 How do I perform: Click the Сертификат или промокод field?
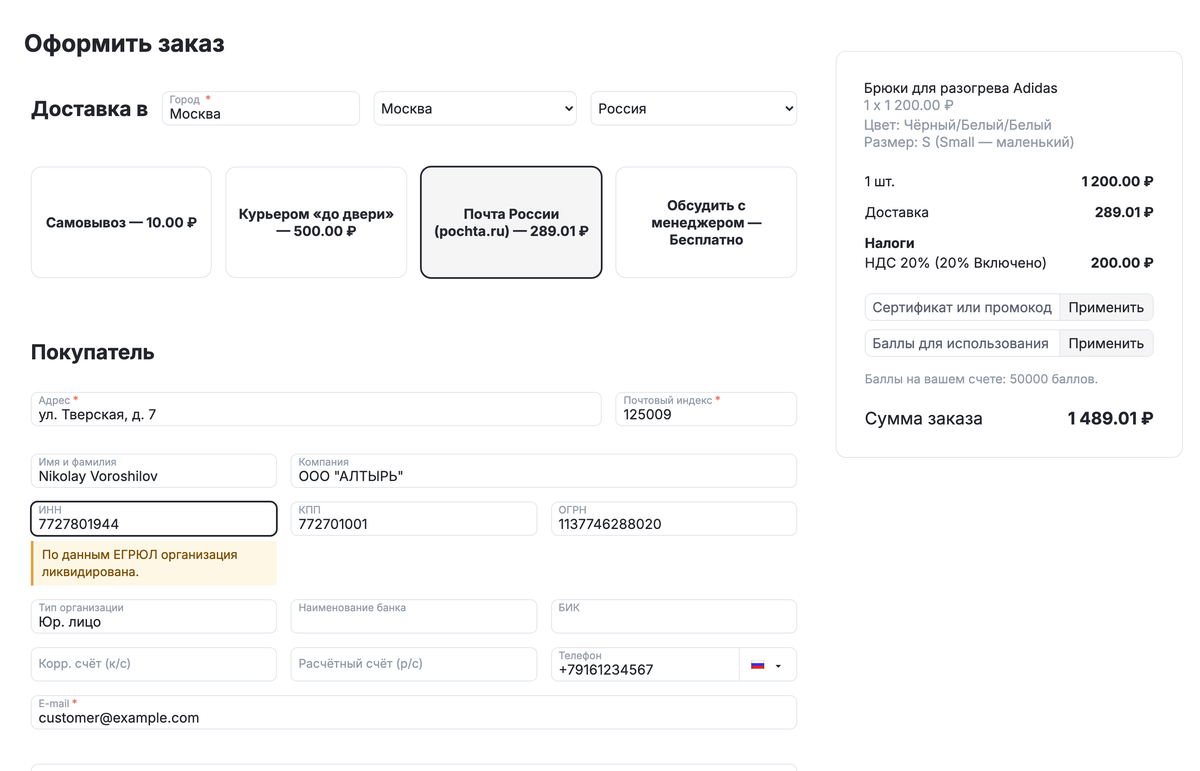click(x=962, y=307)
